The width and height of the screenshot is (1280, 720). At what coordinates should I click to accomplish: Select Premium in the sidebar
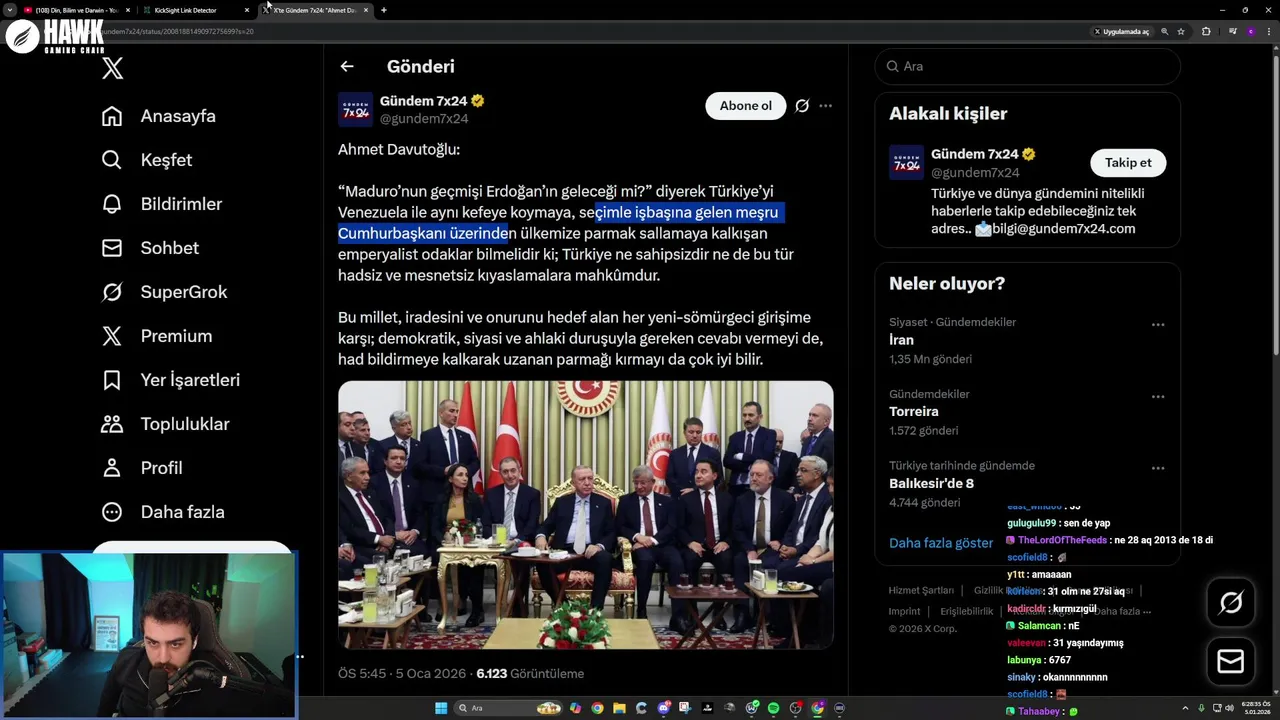(157, 336)
